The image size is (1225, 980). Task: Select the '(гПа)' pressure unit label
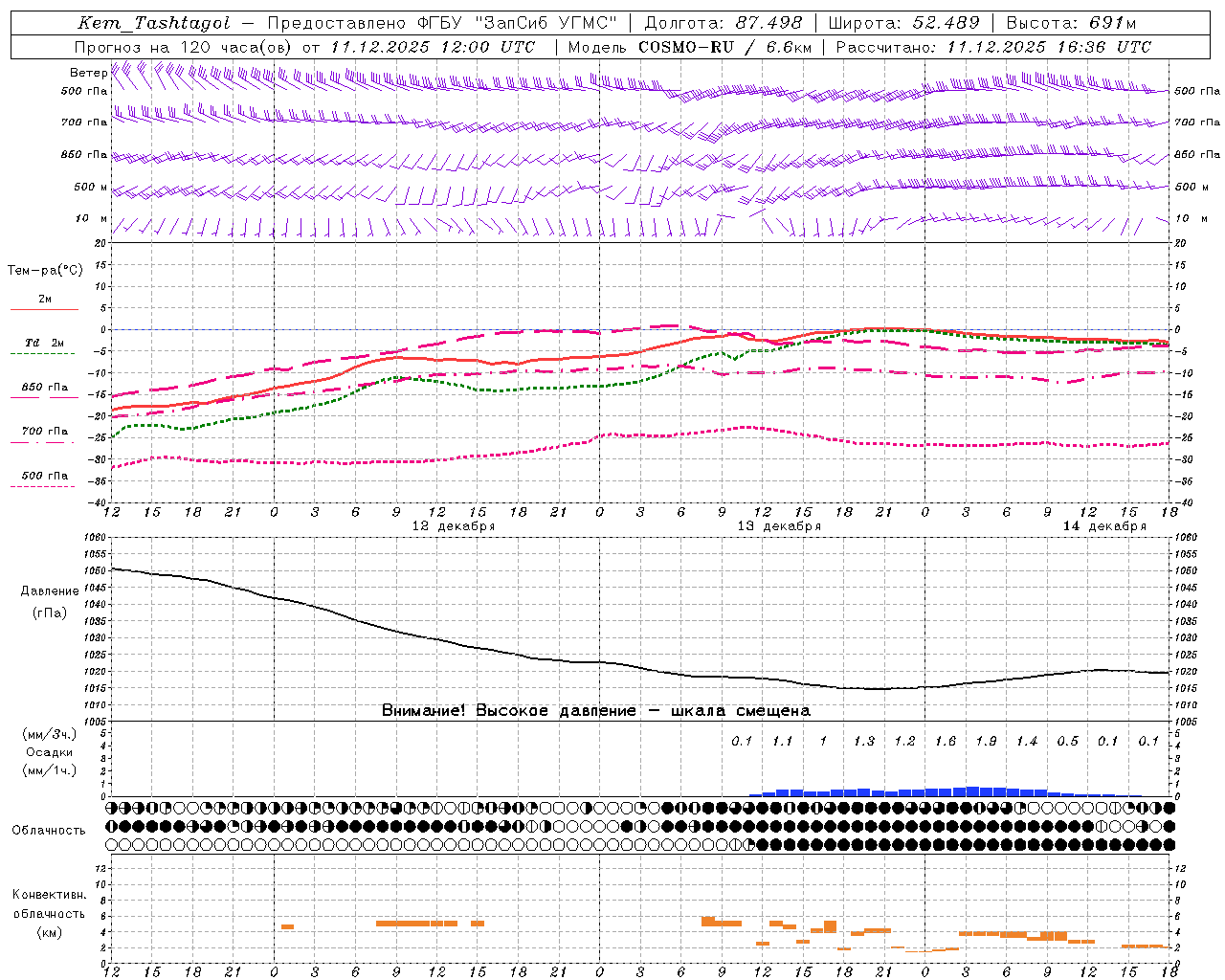50,613
